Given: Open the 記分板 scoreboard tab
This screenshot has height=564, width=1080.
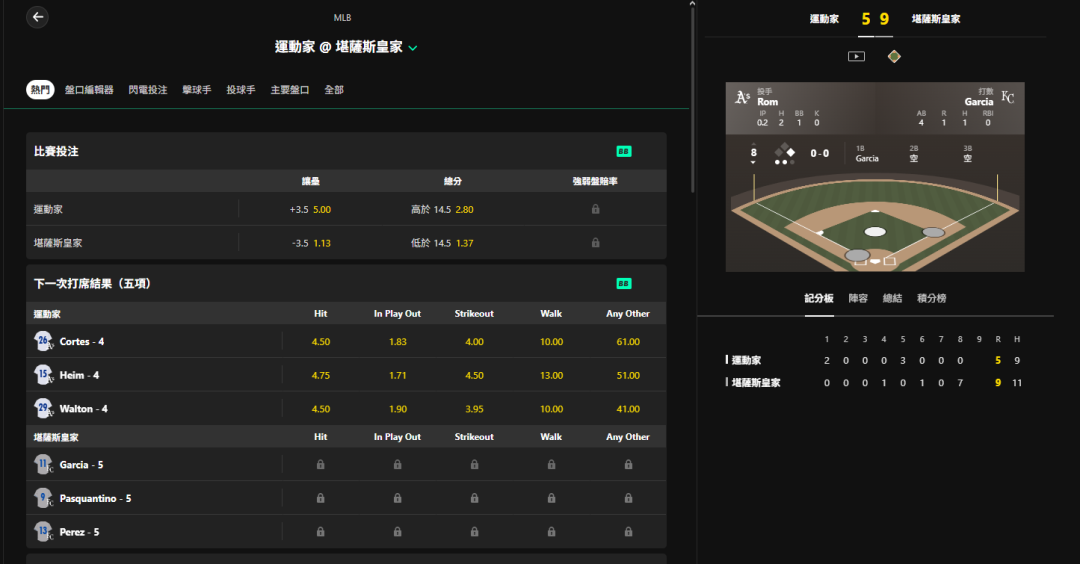Looking at the screenshot, I should (819, 298).
